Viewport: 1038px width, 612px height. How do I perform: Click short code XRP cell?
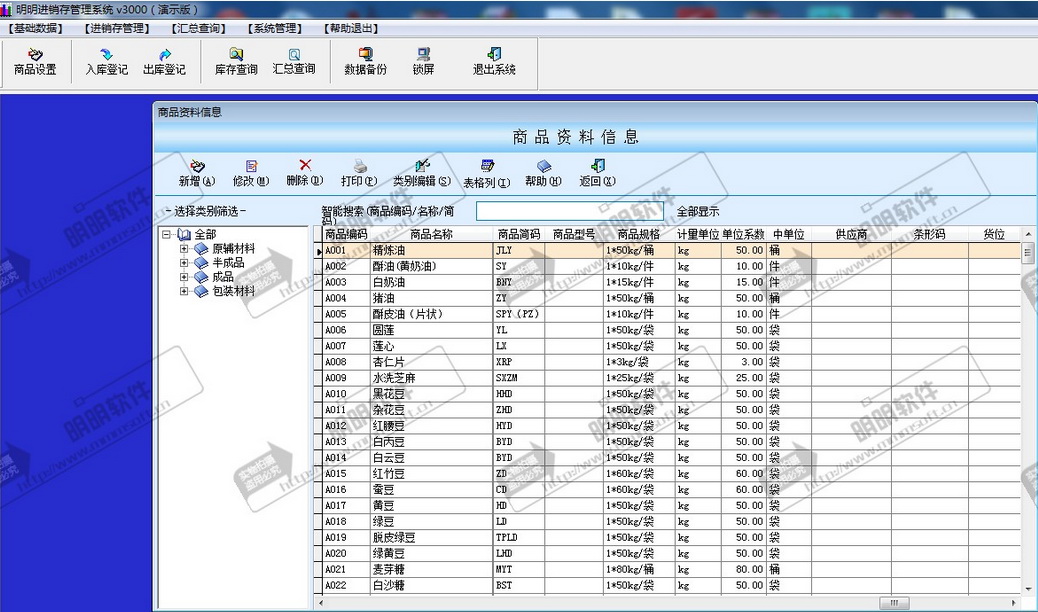click(519, 362)
